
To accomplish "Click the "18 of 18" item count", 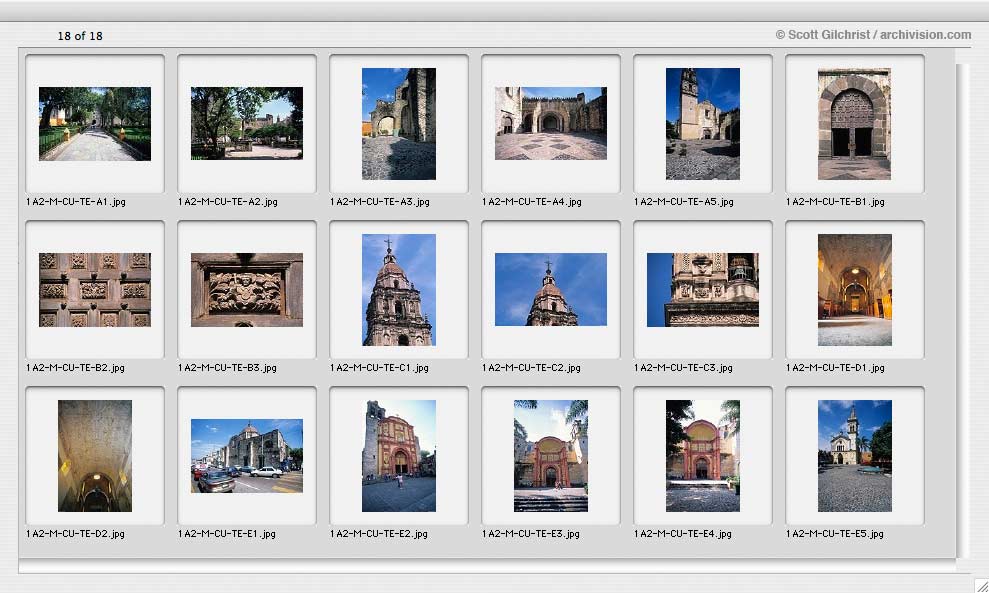I will (x=80, y=36).
